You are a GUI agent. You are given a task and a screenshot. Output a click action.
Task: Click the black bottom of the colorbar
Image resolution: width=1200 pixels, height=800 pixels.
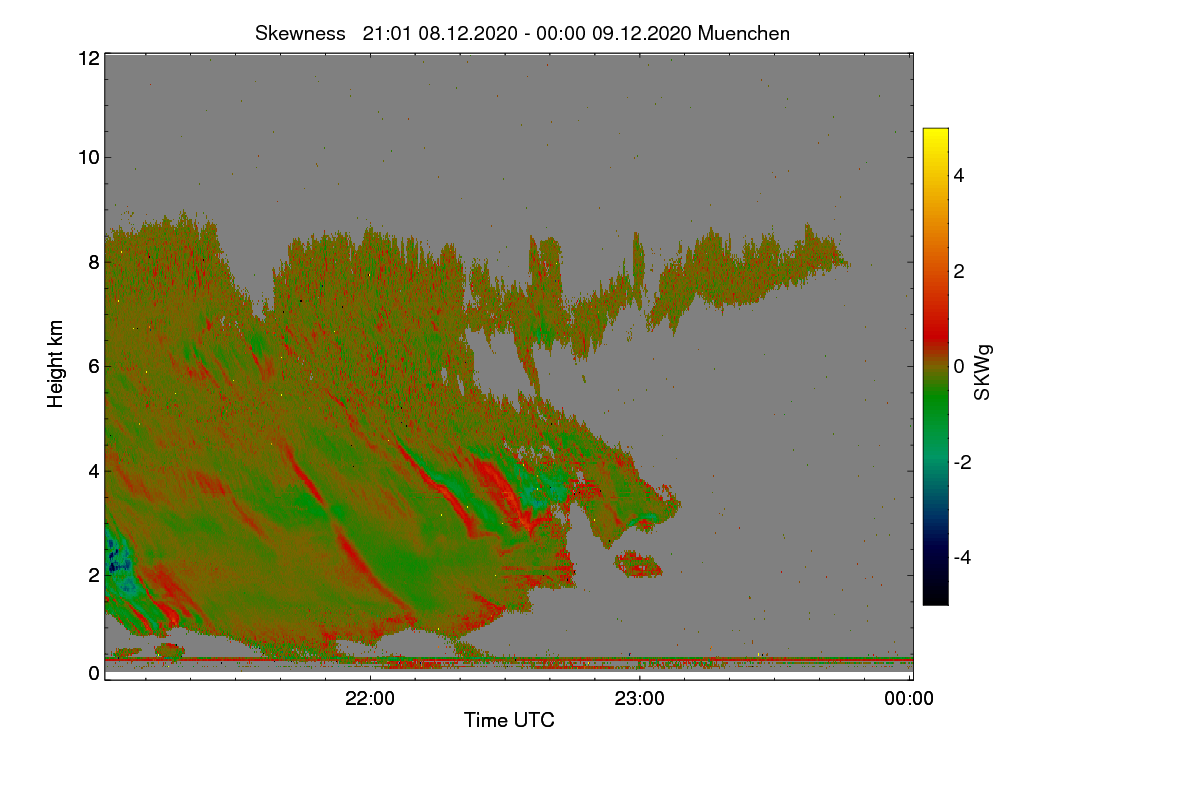pos(935,598)
